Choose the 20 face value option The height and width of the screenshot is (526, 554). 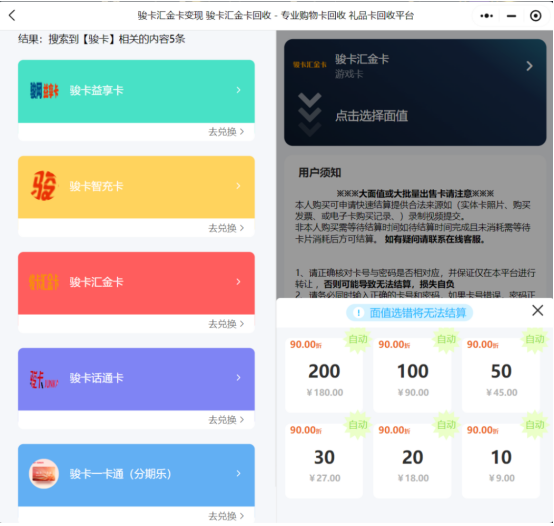[412, 461]
